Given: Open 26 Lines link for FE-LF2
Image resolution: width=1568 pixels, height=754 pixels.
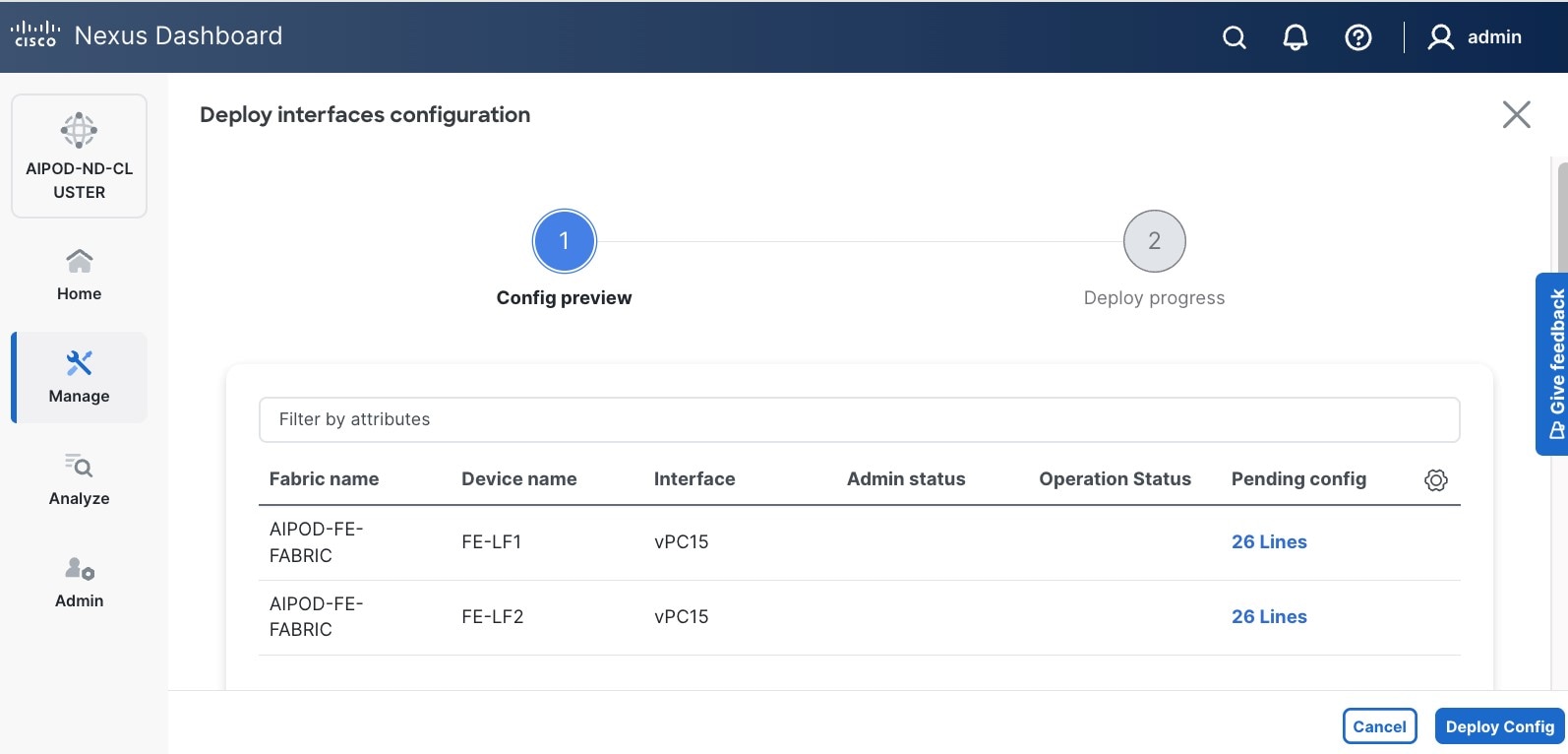Looking at the screenshot, I should [x=1269, y=617].
